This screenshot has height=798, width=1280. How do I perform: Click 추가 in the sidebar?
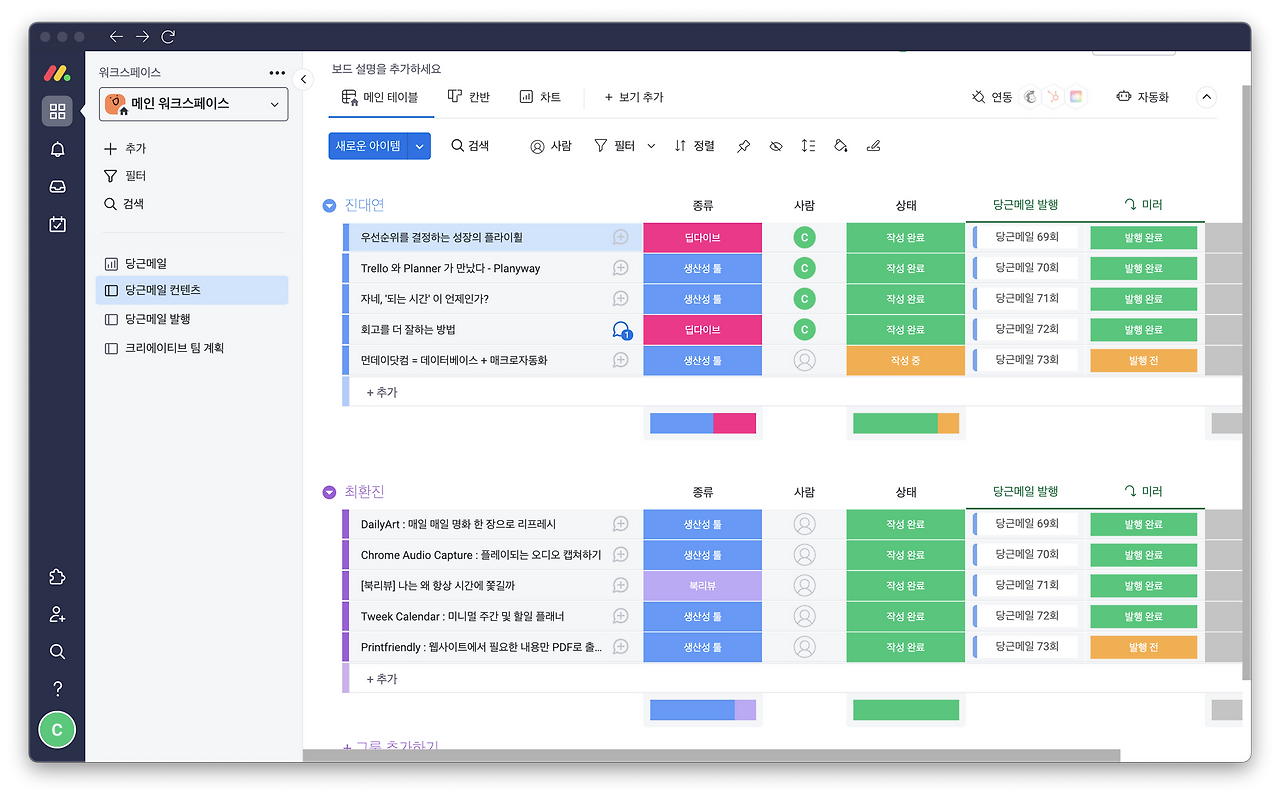[125, 148]
